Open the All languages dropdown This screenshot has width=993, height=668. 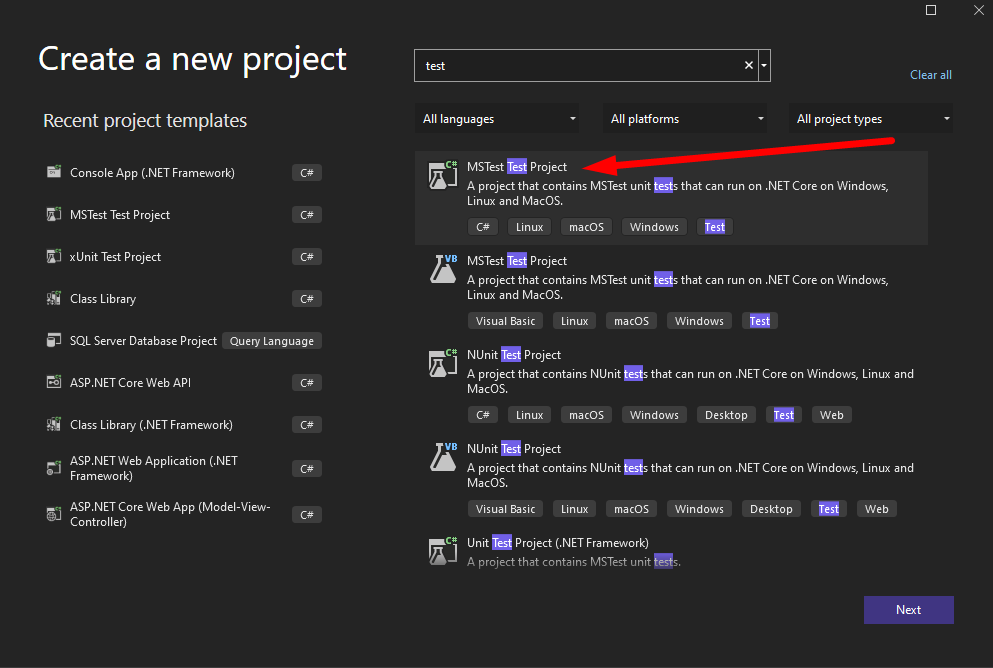[x=497, y=119]
